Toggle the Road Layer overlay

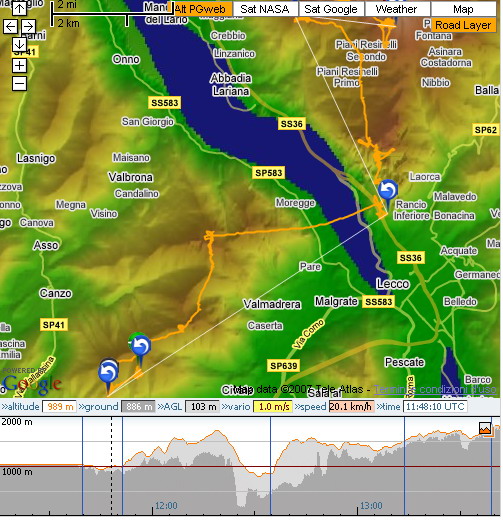click(x=463, y=25)
